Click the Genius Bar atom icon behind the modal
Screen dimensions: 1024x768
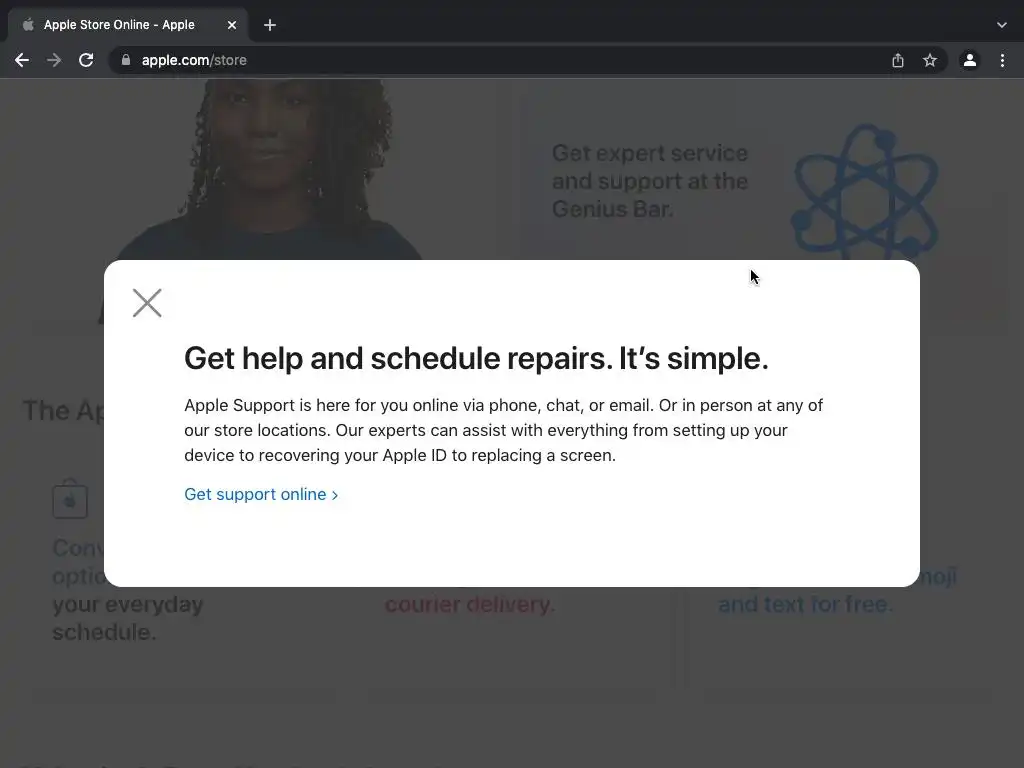866,191
